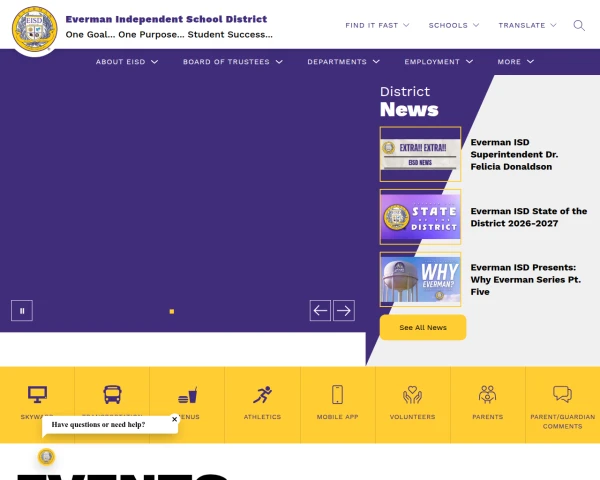This screenshot has height=480, width=600.
Task: Expand the Translate language dropdown
Action: click(528, 25)
